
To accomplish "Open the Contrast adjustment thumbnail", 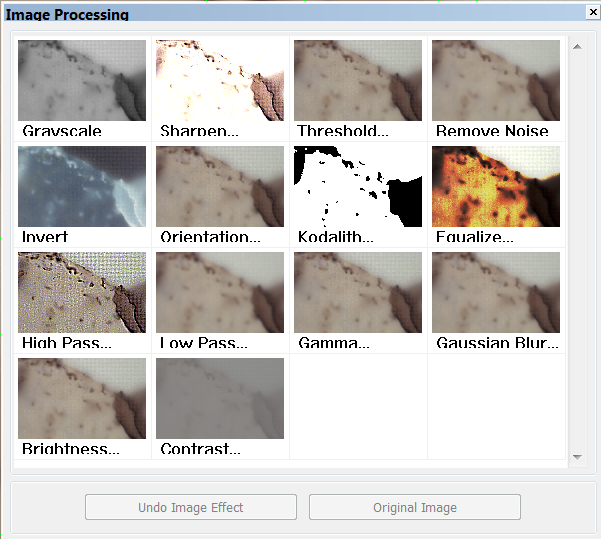I will click(220, 398).
